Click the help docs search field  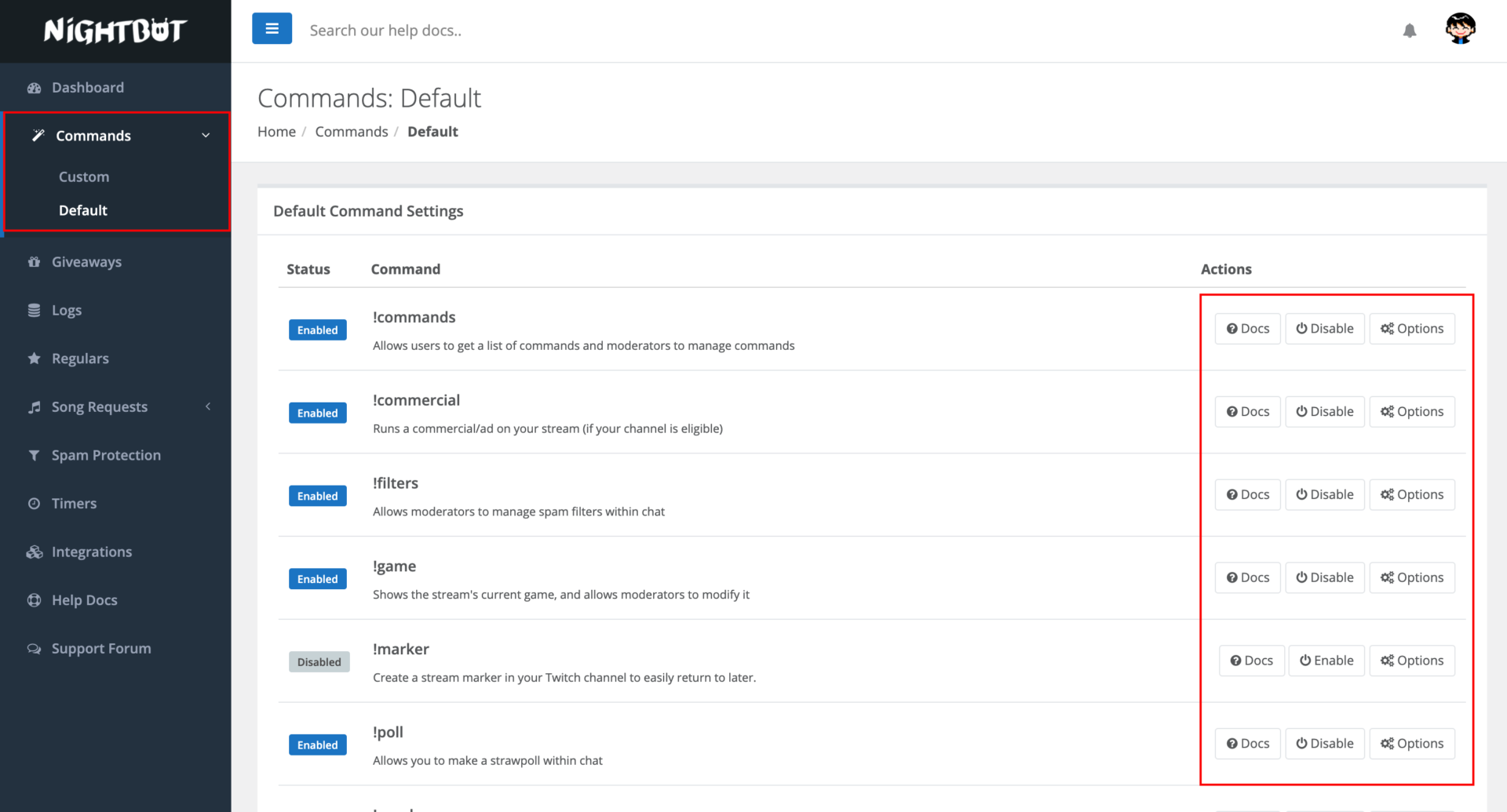click(x=549, y=31)
